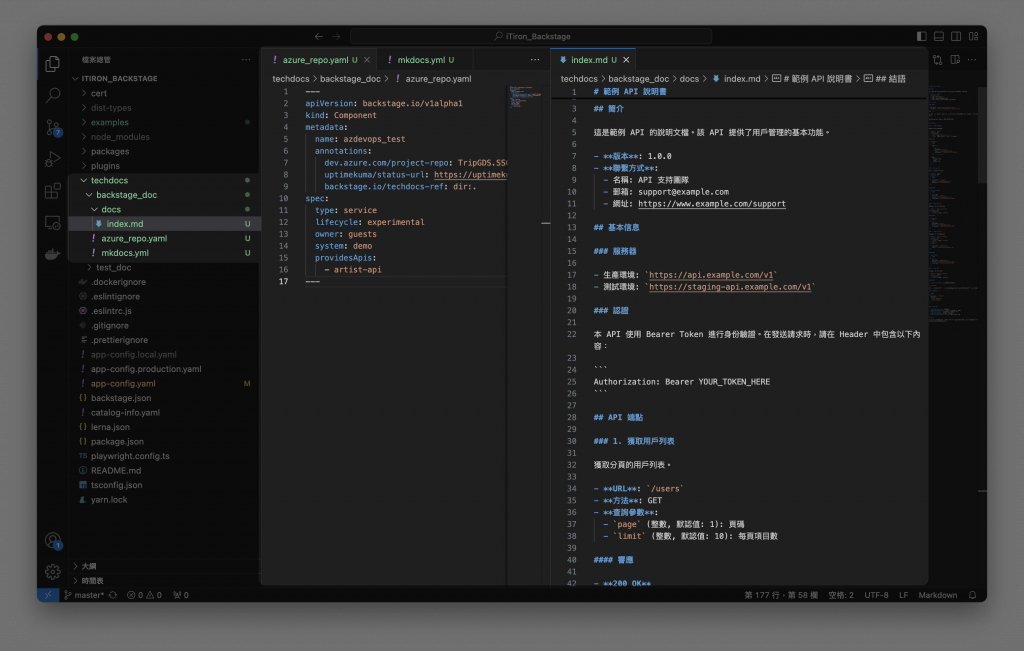The width and height of the screenshot is (1024, 651).
Task: Click the remote window indicator in status bar
Action: click(48, 595)
